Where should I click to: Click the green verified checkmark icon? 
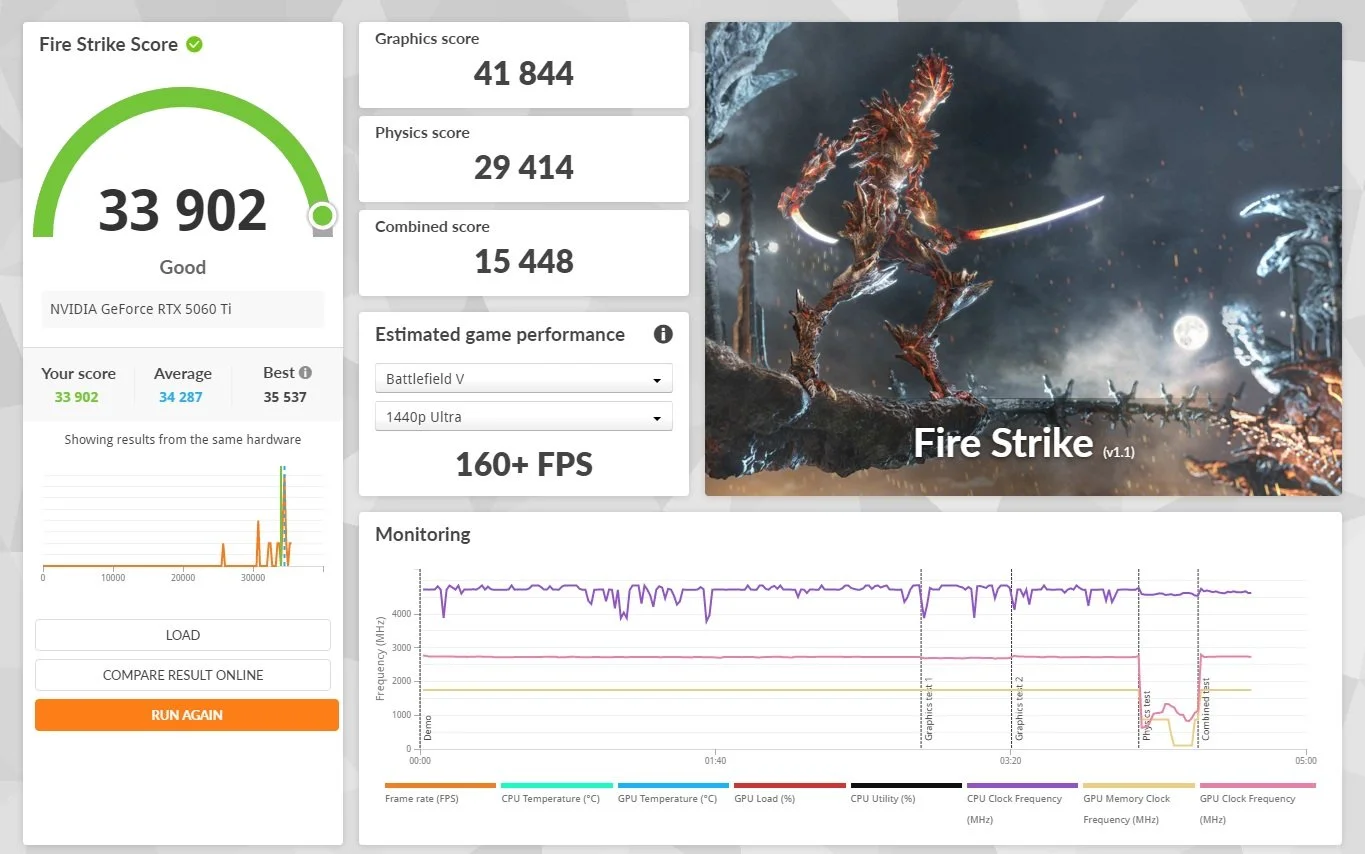point(194,44)
